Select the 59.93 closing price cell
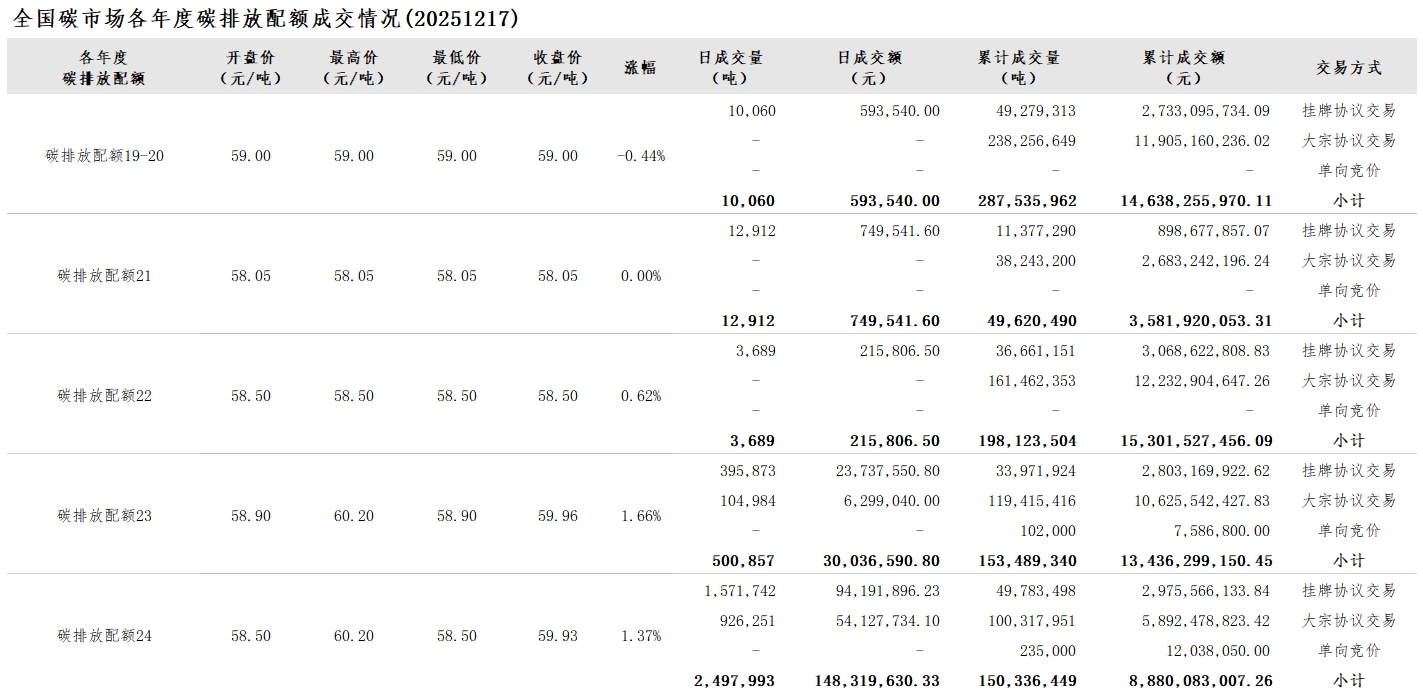Screen dimensions: 1423x700 [557, 636]
